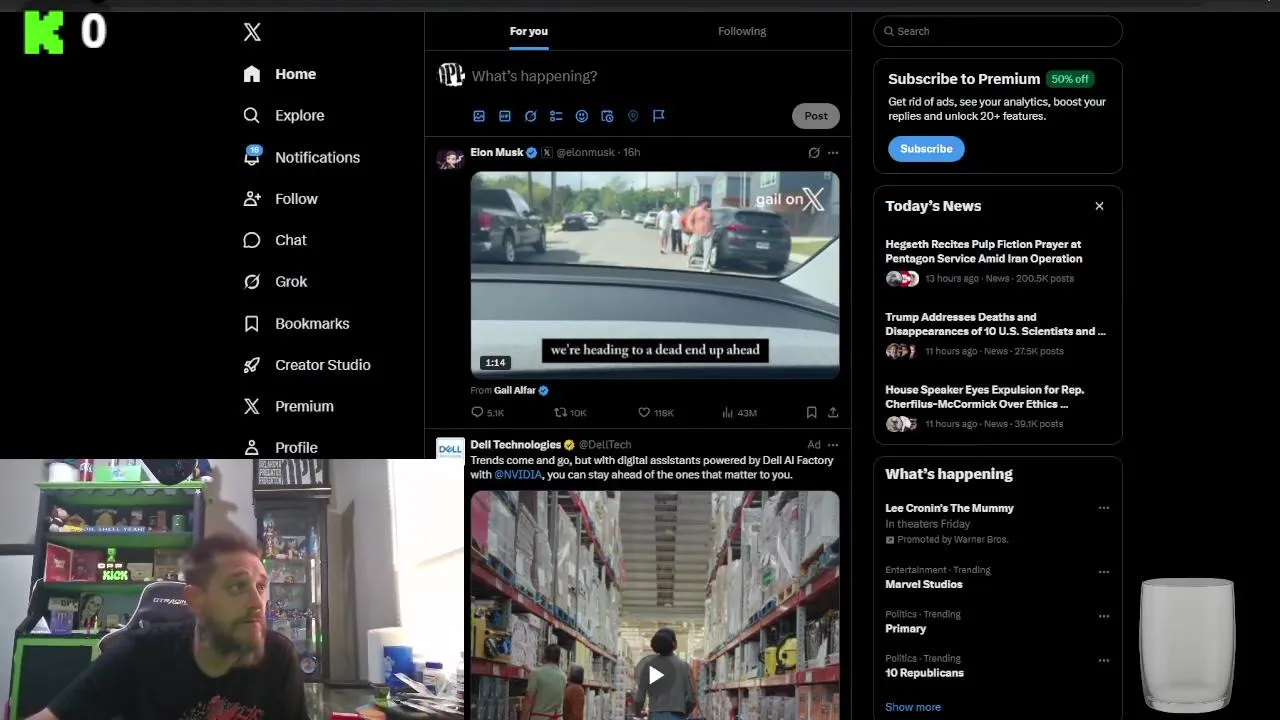Add image media to new post
The image size is (1280, 720).
coord(479,116)
